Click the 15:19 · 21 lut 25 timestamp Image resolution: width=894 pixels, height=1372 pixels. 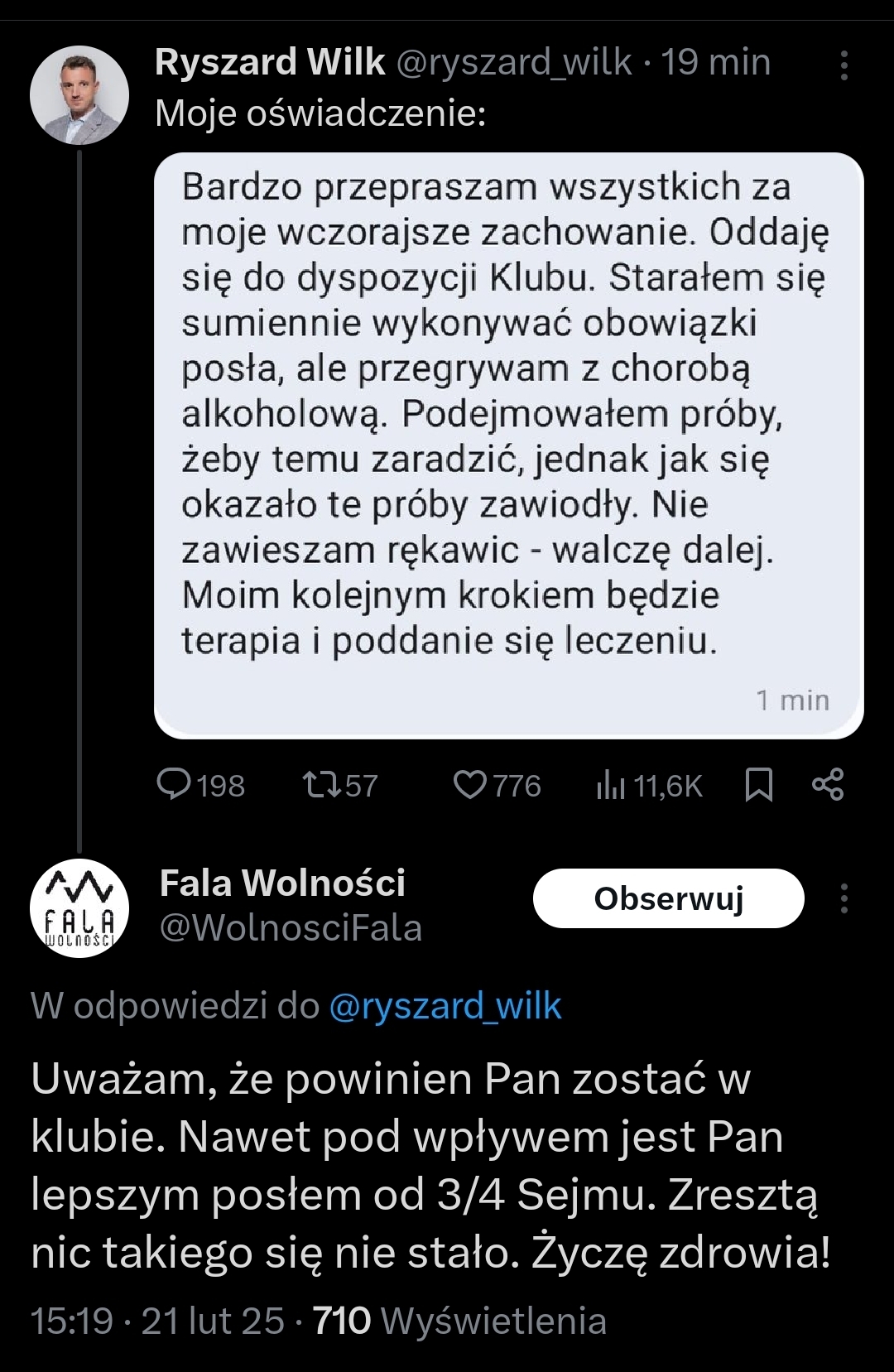pos(157,1321)
